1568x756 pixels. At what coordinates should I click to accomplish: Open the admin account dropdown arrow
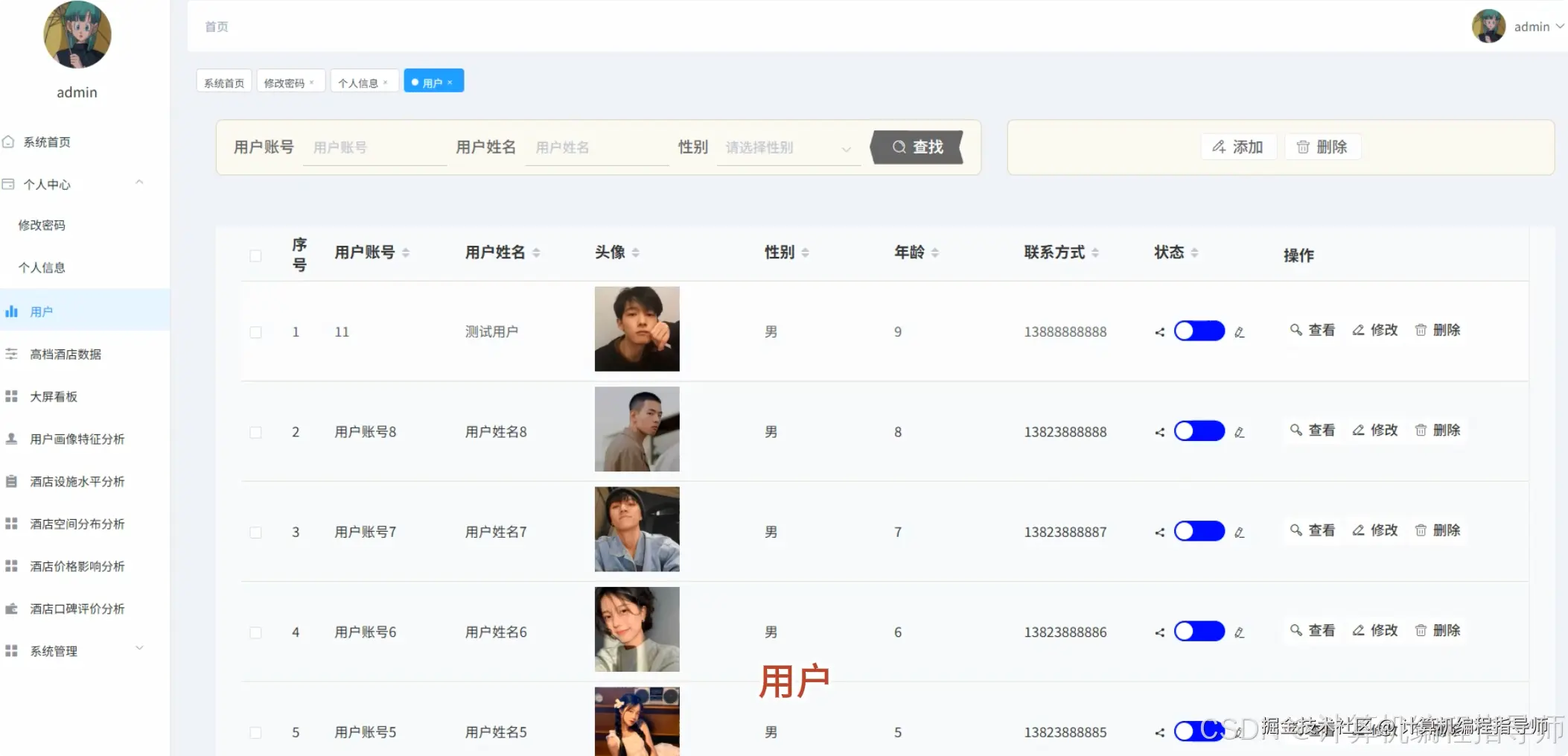tap(1560, 26)
